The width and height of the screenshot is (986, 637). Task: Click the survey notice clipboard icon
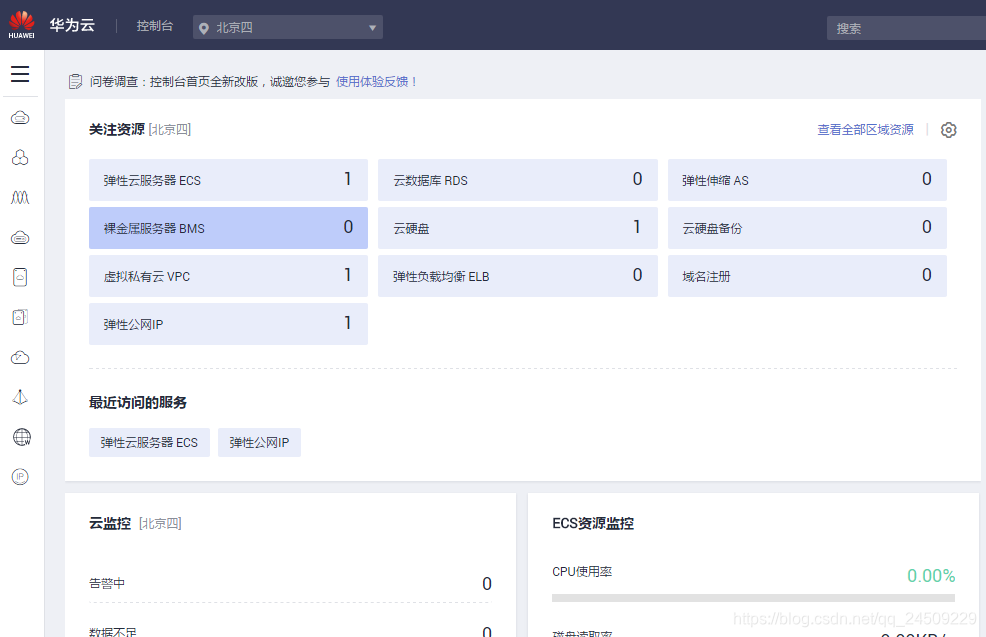[75, 82]
